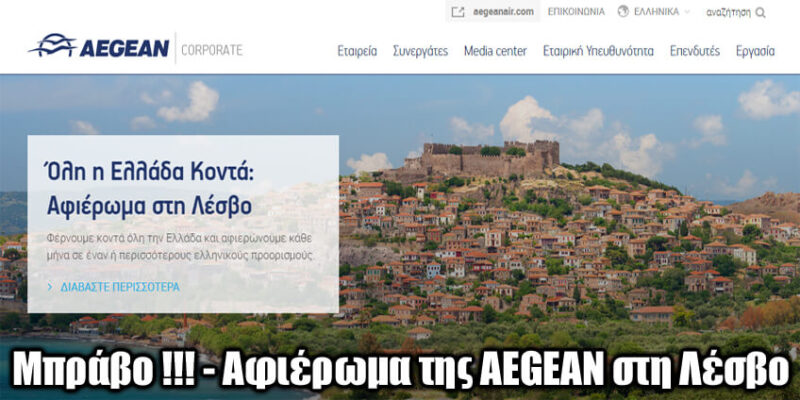Click the chevron before ΔΙΑΒΑΣΤΕ ΠΕΡΙΣΣΟΤΕΡΑ
Viewport: 800px width, 400px height.
coord(49,287)
